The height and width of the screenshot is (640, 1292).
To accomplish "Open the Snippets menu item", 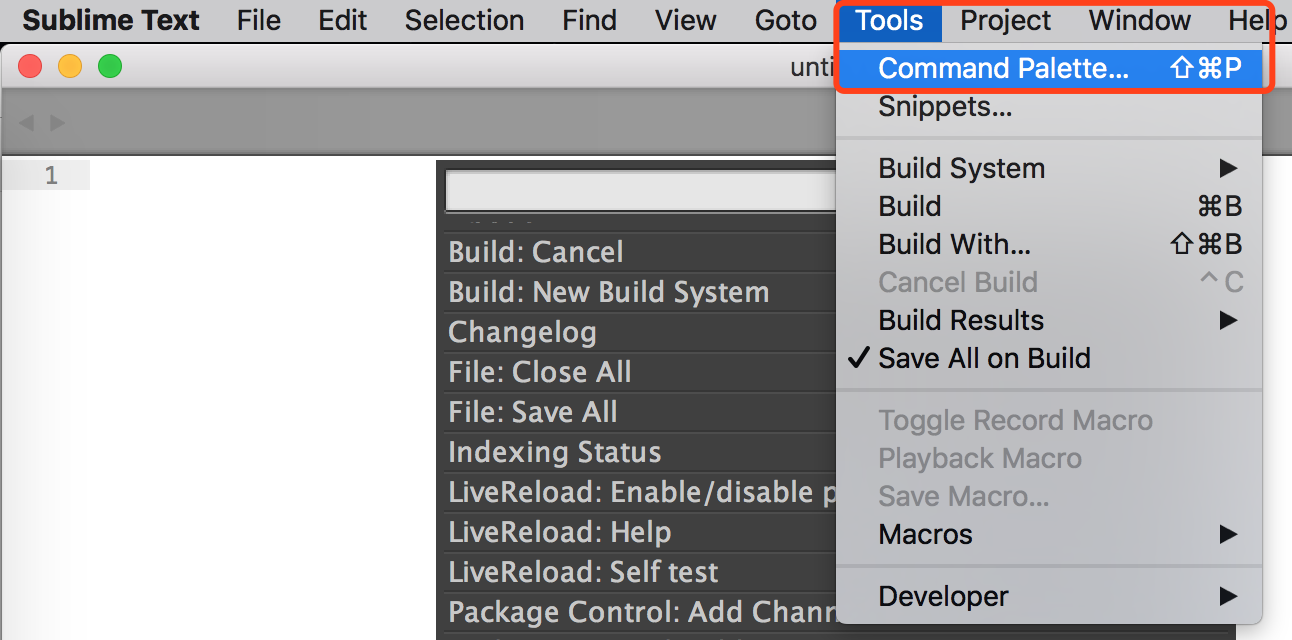I will pos(945,106).
